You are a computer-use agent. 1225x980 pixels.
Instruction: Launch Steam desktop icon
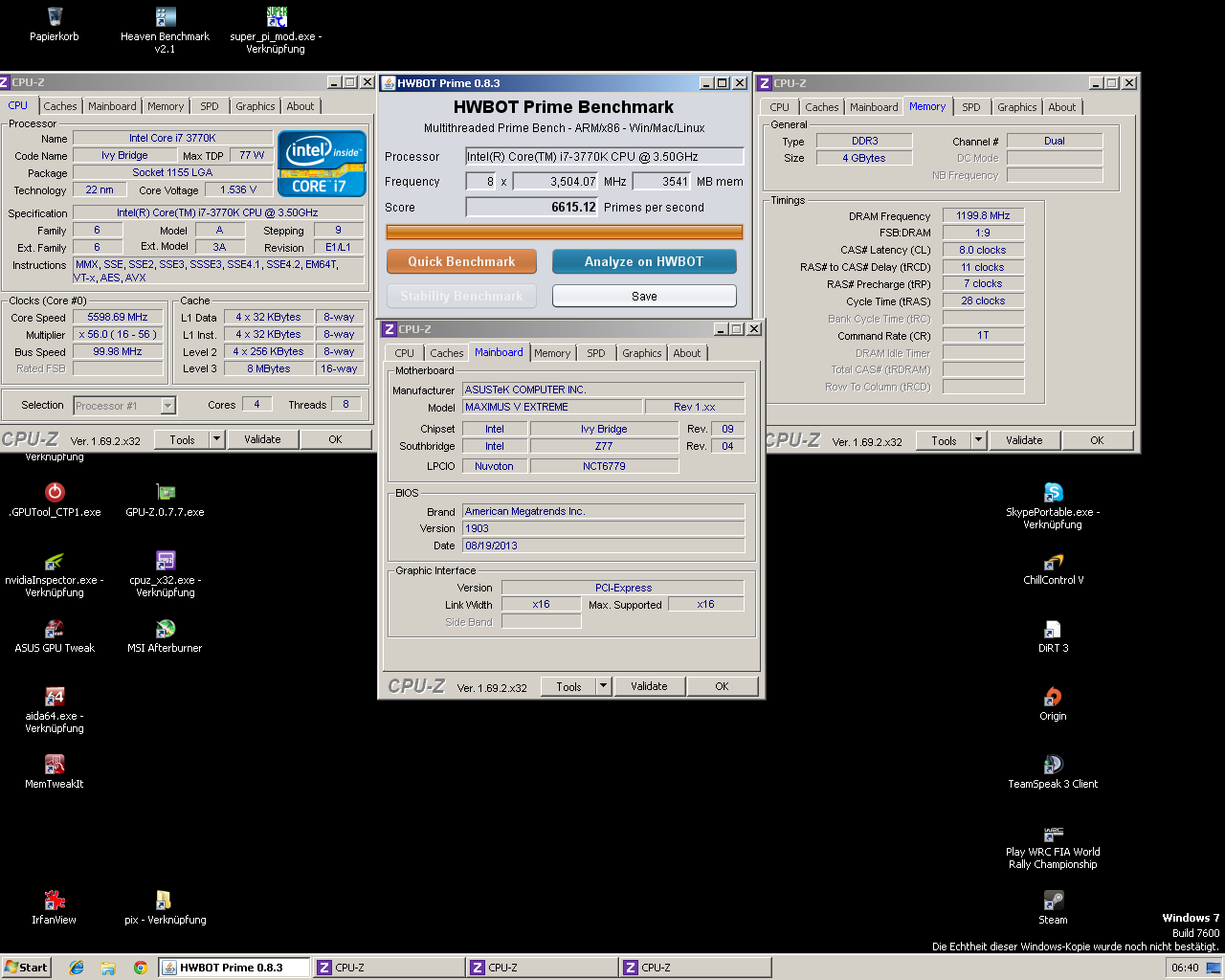[x=1053, y=901]
